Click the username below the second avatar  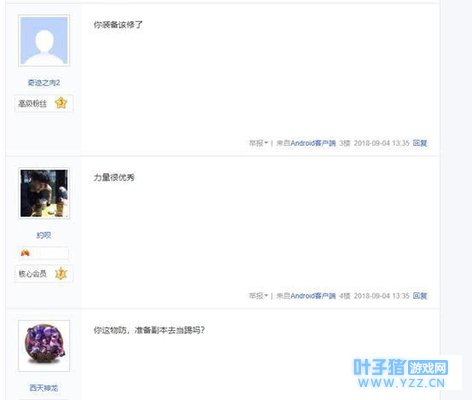click(44, 235)
